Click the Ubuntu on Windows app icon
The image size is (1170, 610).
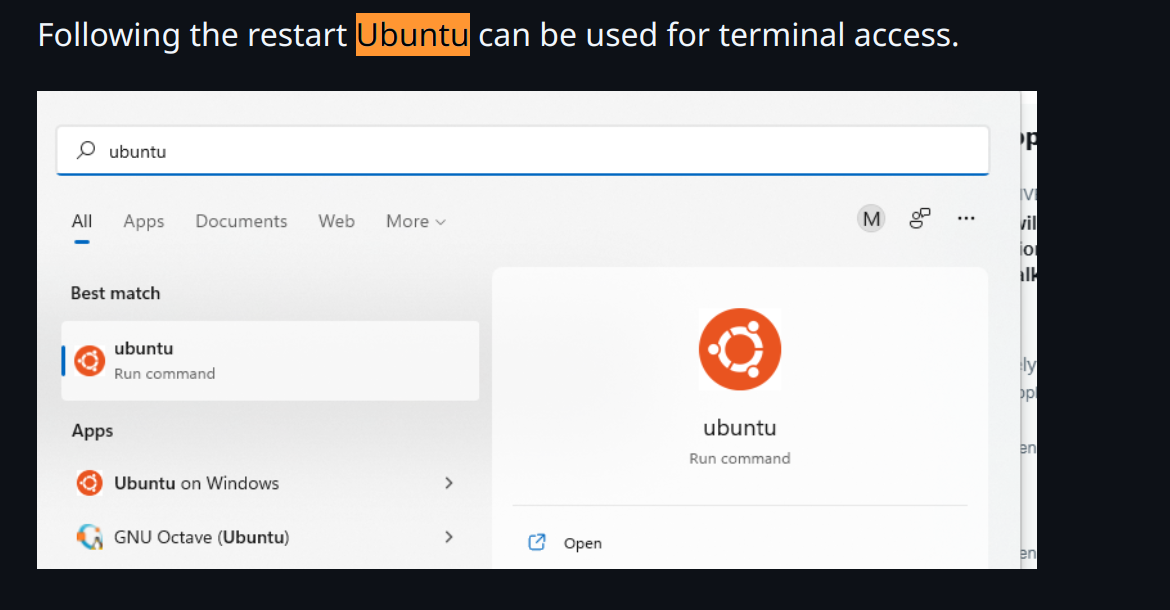click(90, 483)
